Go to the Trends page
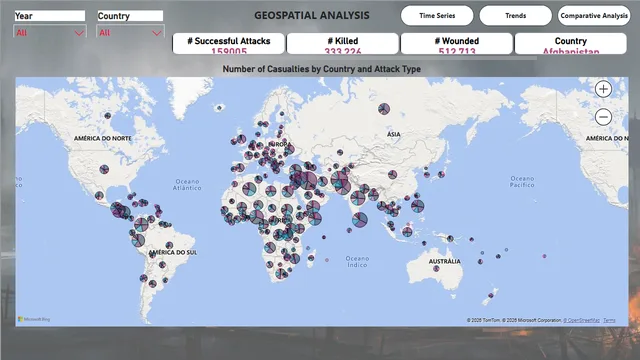This screenshot has width=640, height=360. pyautogui.click(x=516, y=16)
